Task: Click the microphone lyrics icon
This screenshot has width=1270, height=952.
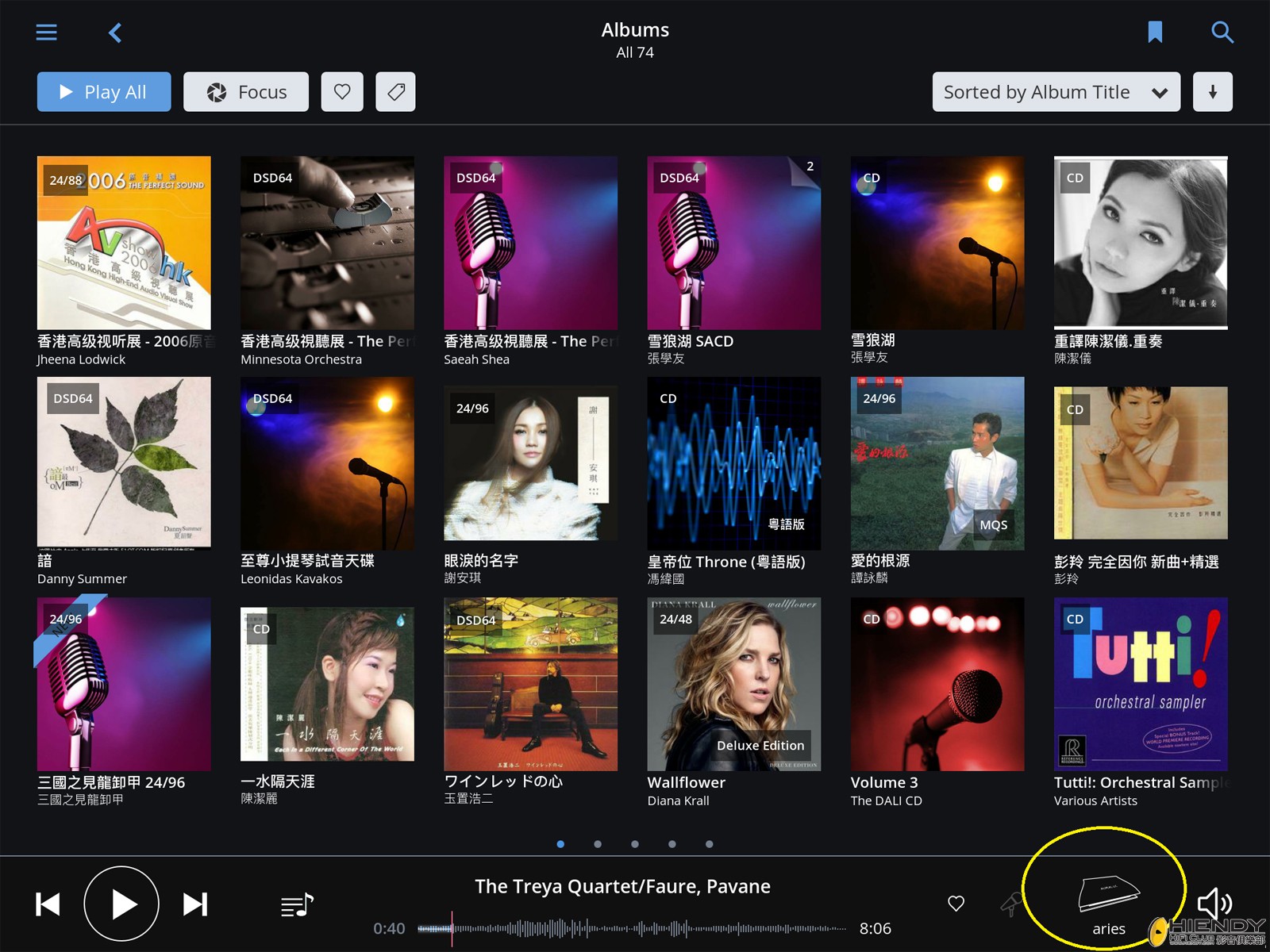Action: (1011, 904)
